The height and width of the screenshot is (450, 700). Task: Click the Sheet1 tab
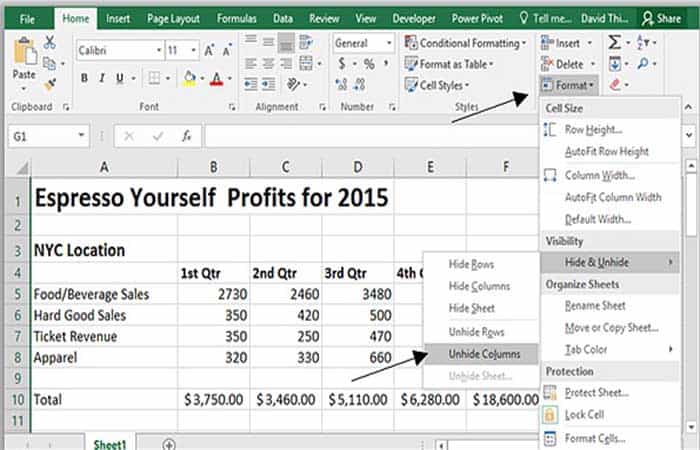(x=109, y=443)
